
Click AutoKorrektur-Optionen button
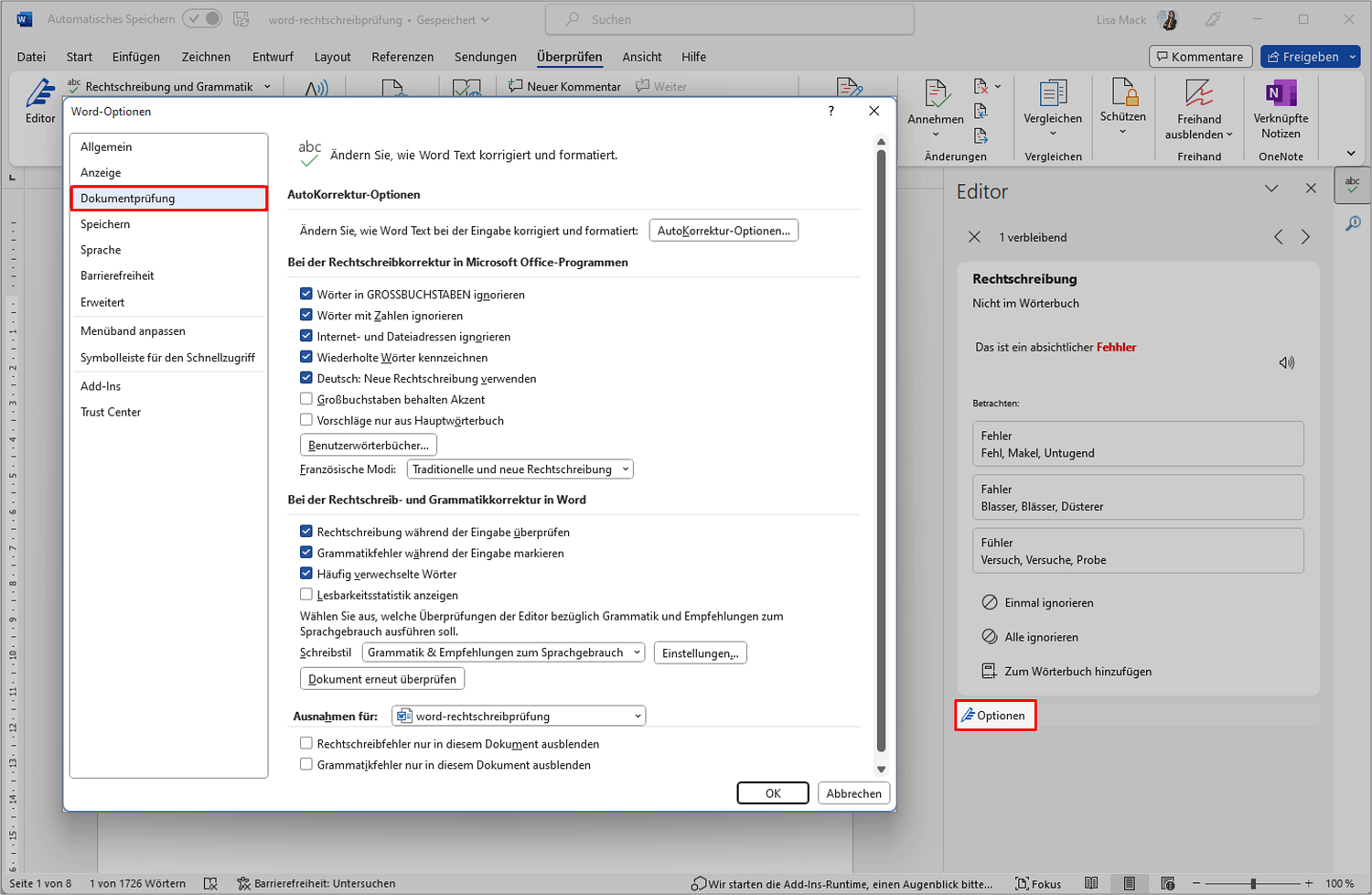tap(724, 231)
